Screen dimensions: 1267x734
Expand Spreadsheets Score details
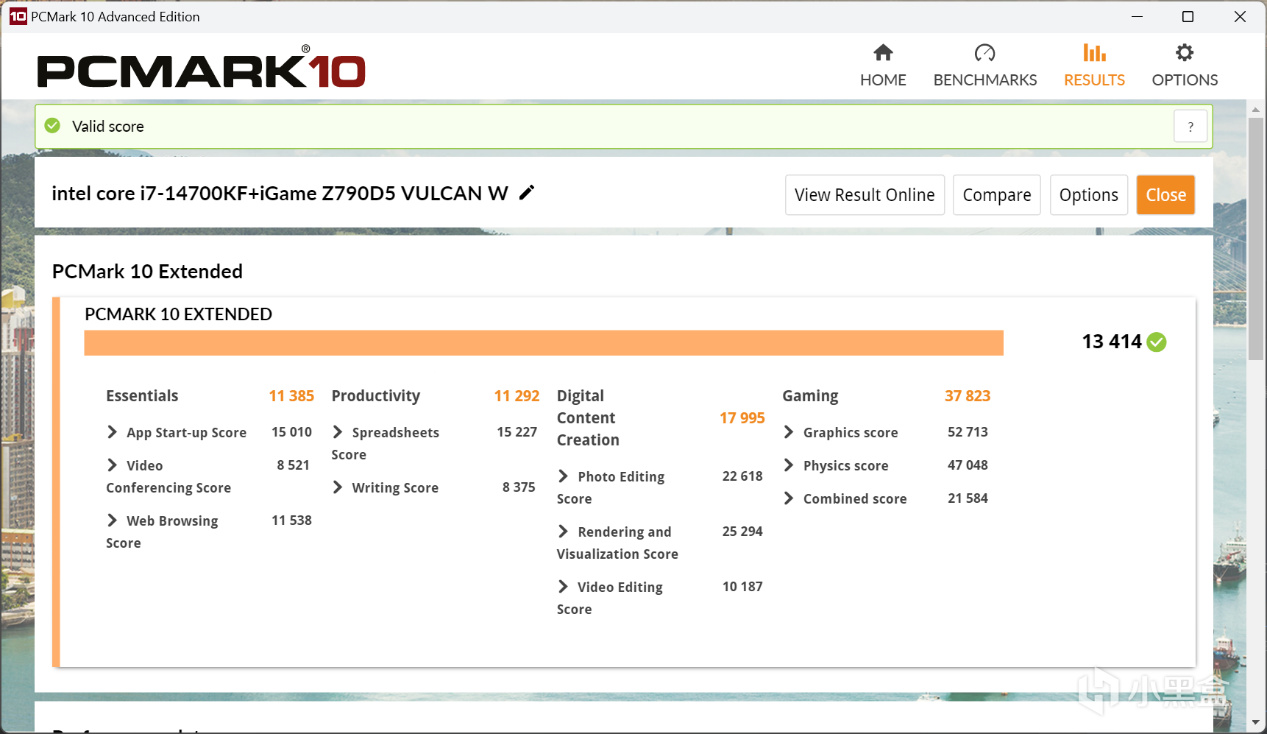click(x=338, y=432)
